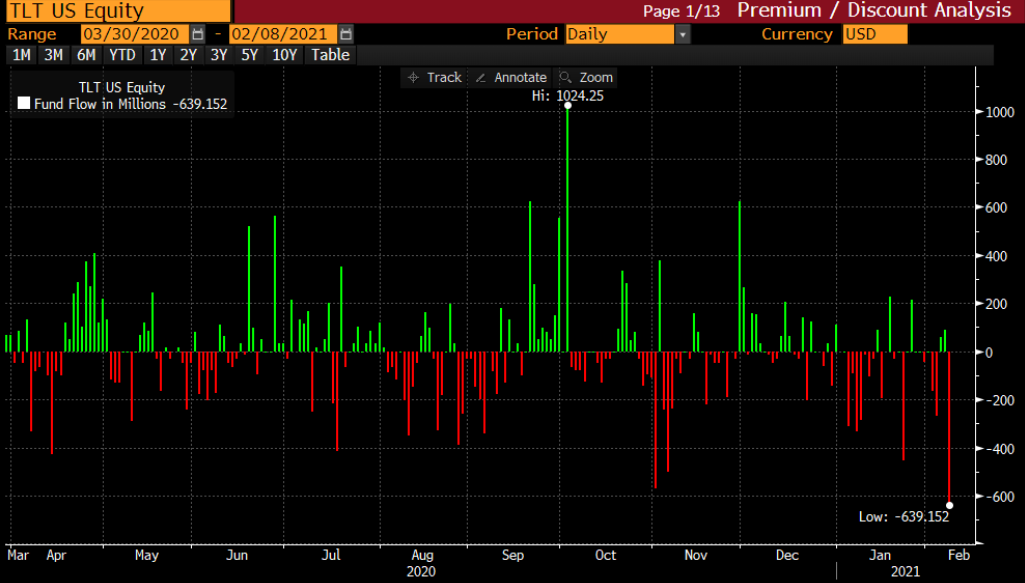Screen dimensions: 1025x583
Task: Select the 6M range tab
Action: tap(86, 55)
